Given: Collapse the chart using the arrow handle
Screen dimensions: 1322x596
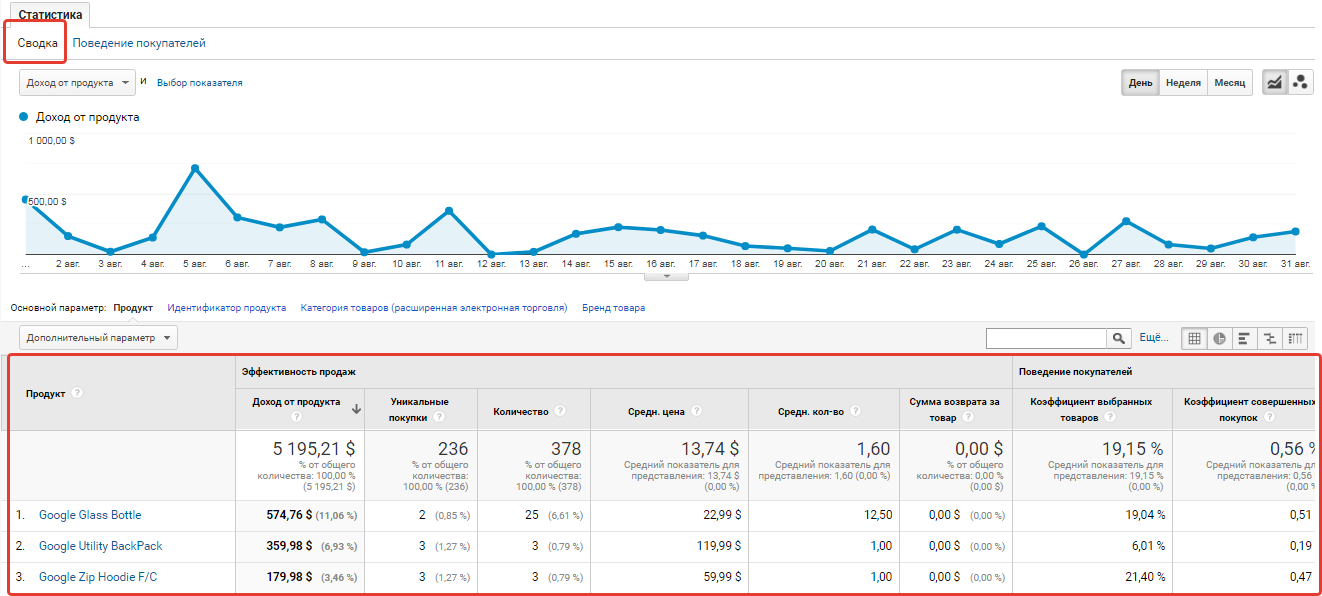Looking at the screenshot, I should click(x=669, y=276).
